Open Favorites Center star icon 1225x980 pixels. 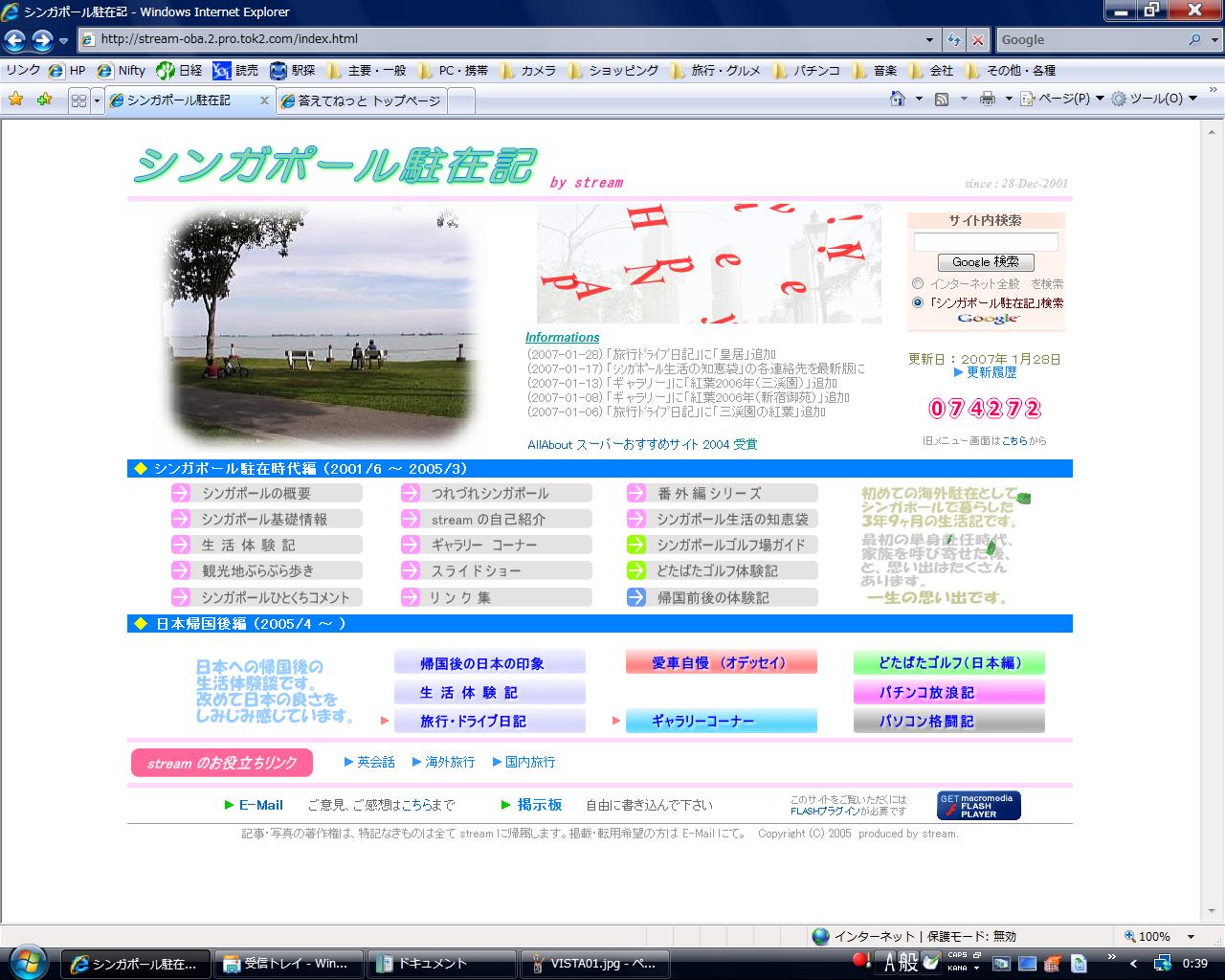click(15, 99)
